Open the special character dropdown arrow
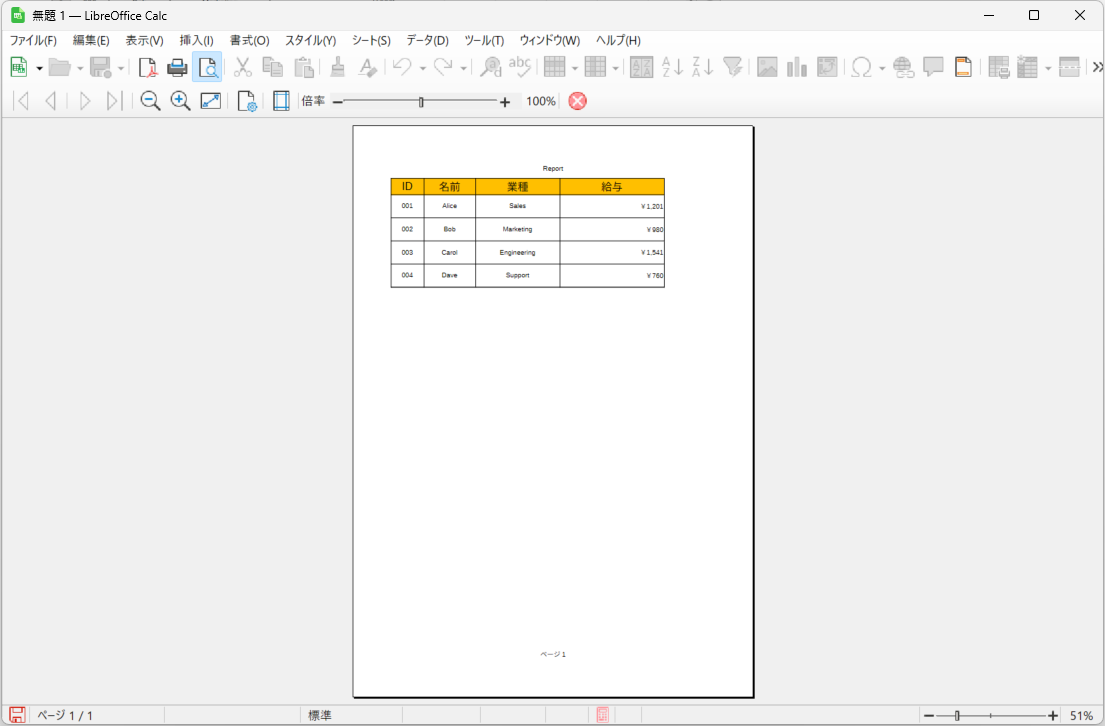Viewport: 1105px width, 726px height. coord(882,69)
